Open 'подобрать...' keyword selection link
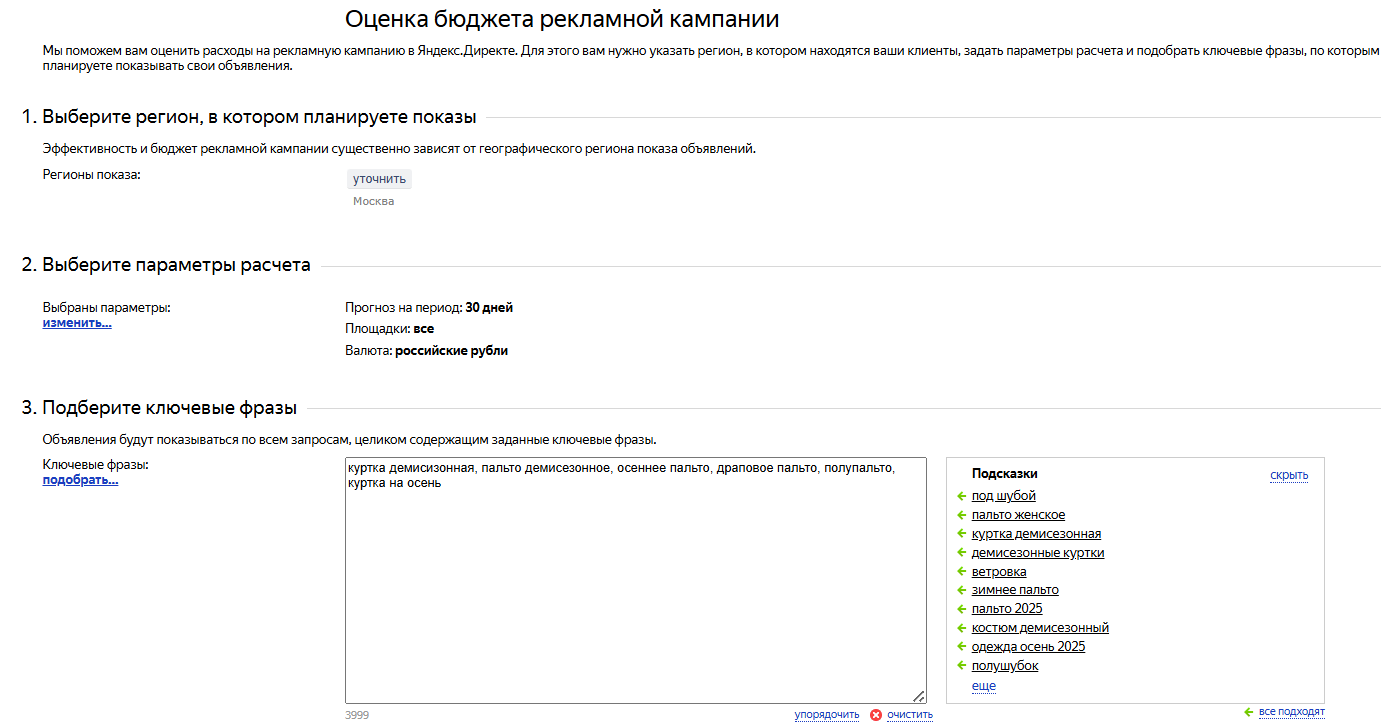Viewport: 1381px width, 722px height. pyautogui.click(x=80, y=480)
